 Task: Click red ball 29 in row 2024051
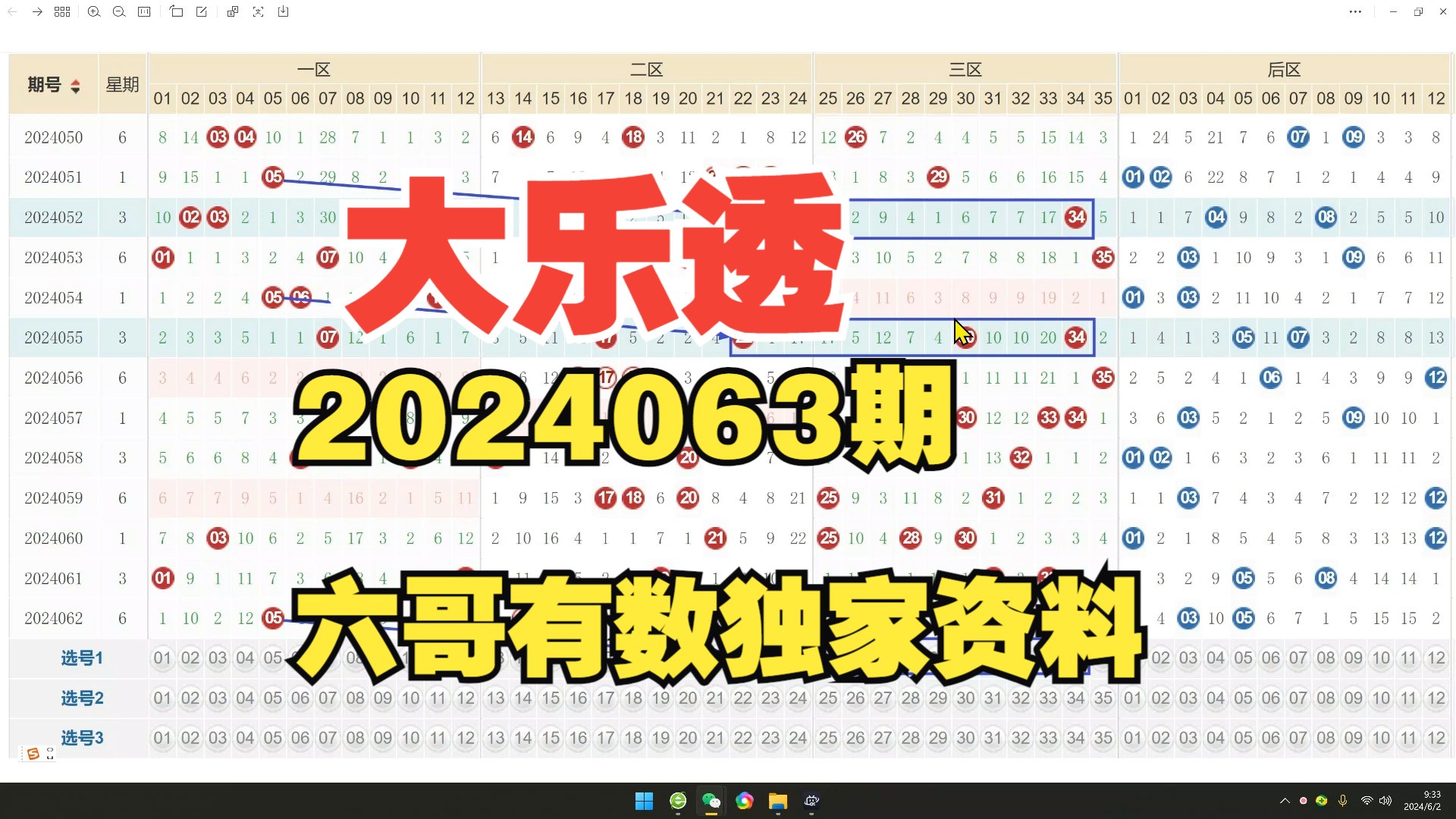pyautogui.click(x=938, y=177)
